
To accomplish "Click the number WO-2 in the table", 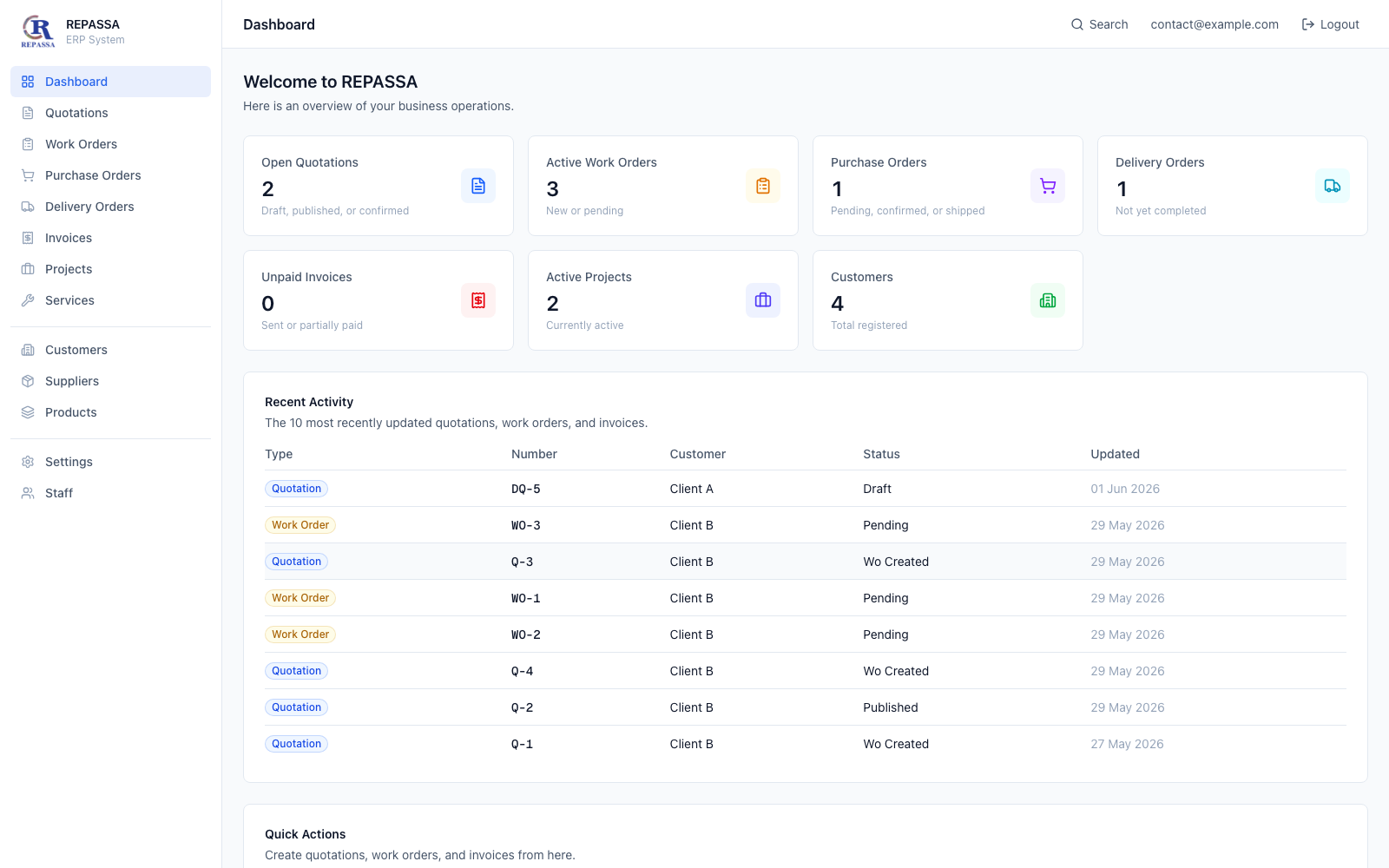I will (x=526, y=635).
